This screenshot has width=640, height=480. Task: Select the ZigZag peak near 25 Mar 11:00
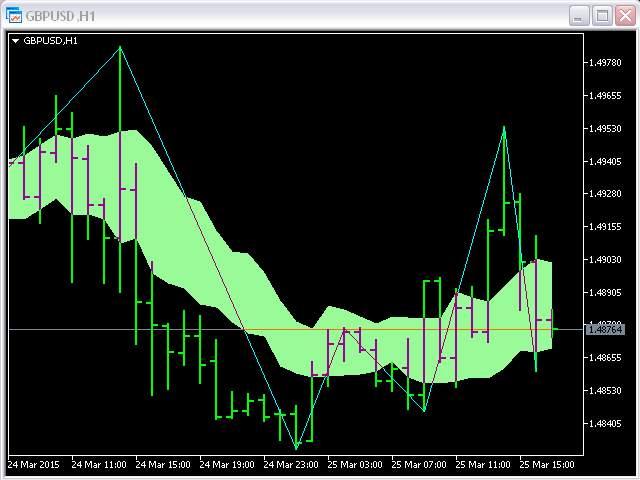(504, 127)
